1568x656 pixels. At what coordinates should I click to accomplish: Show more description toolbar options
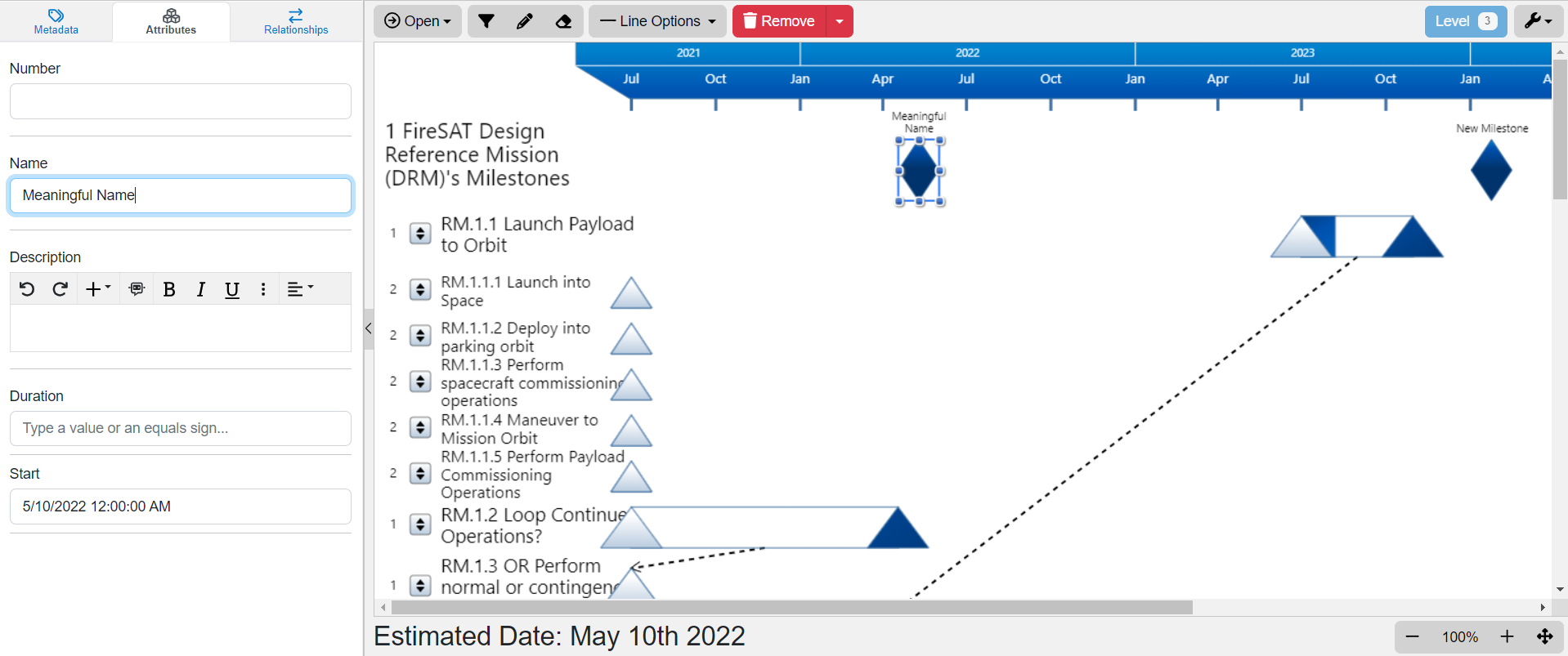coord(263,289)
